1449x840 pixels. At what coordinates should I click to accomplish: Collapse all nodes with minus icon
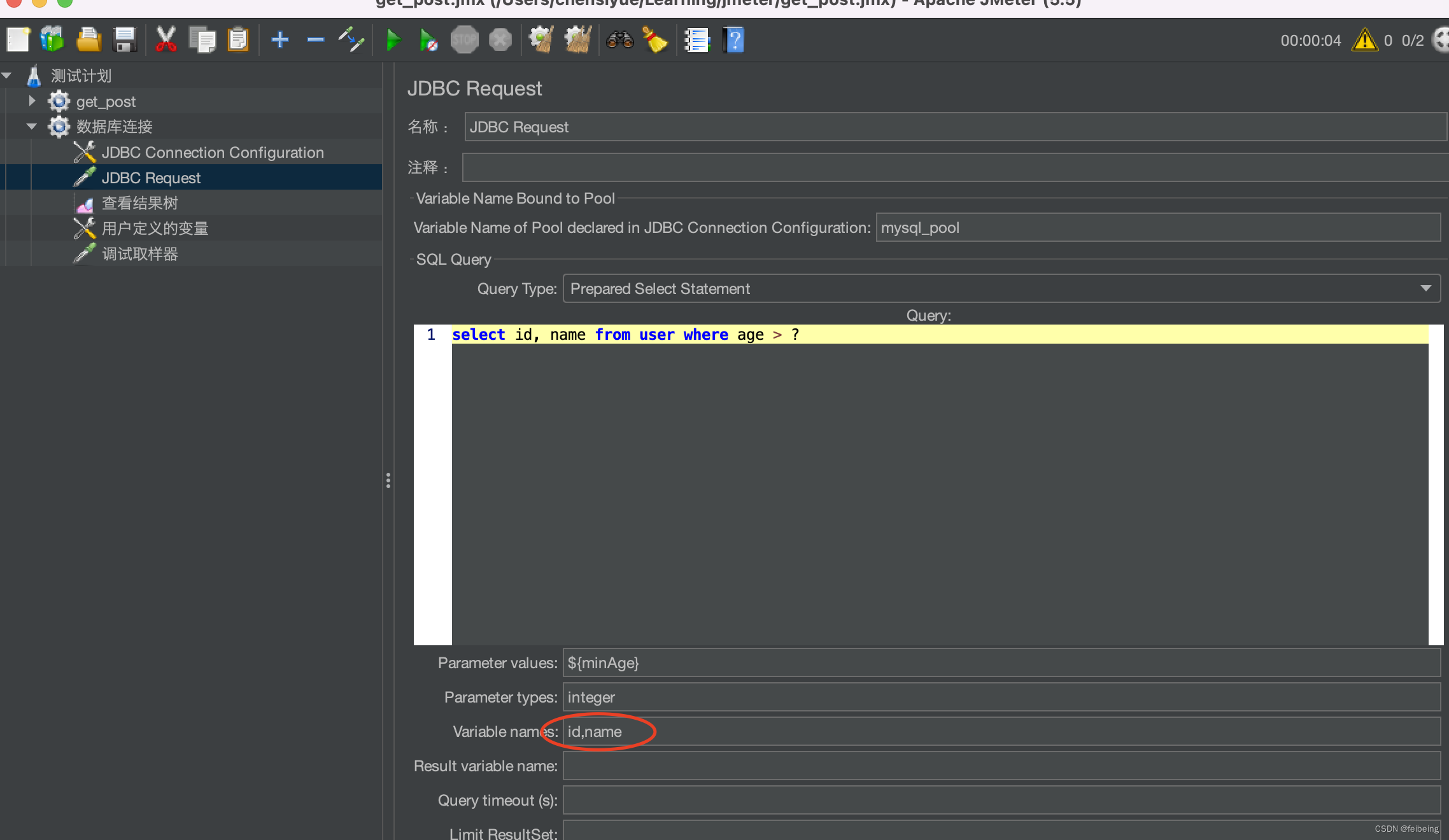pyautogui.click(x=315, y=40)
